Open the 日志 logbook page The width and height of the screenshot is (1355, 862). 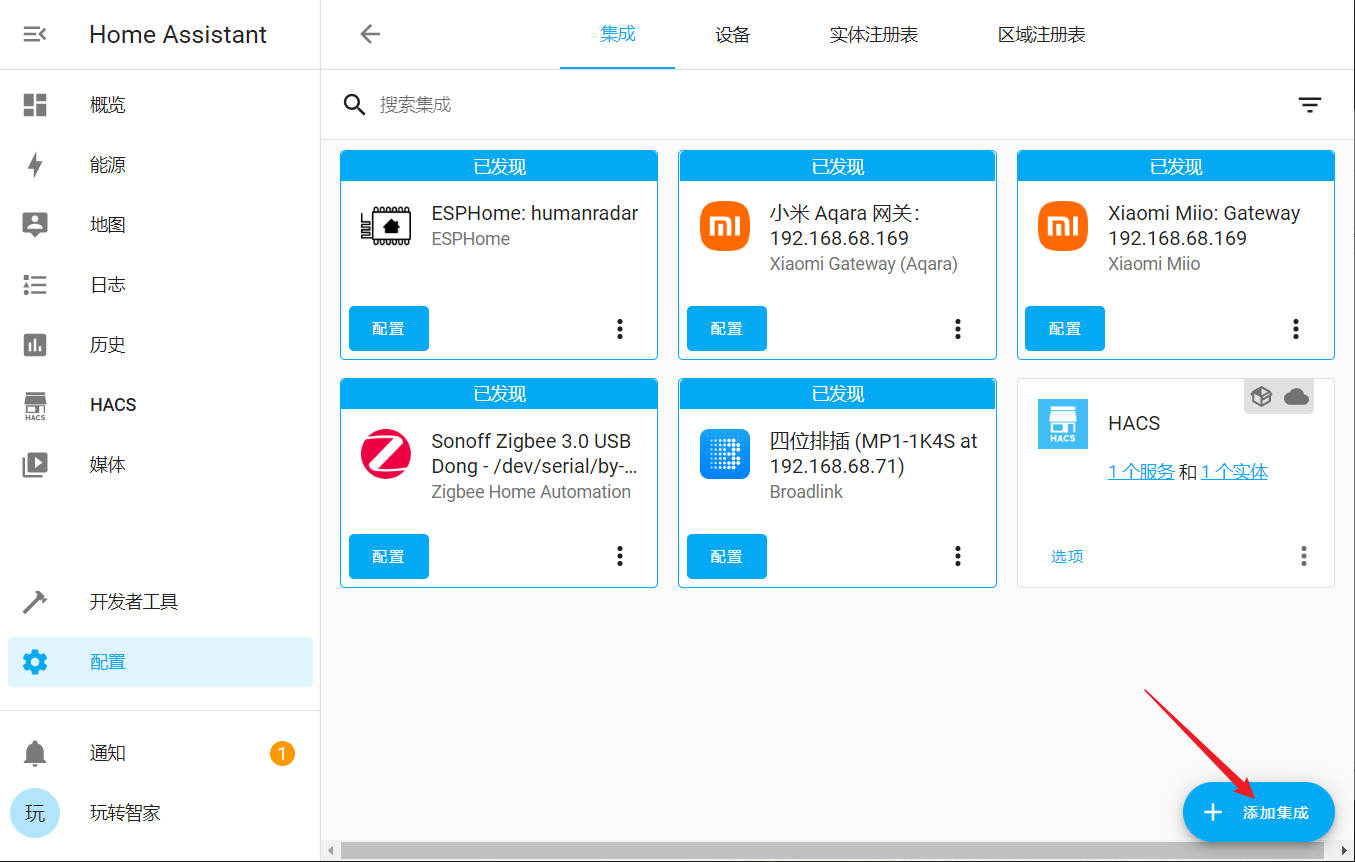160,285
